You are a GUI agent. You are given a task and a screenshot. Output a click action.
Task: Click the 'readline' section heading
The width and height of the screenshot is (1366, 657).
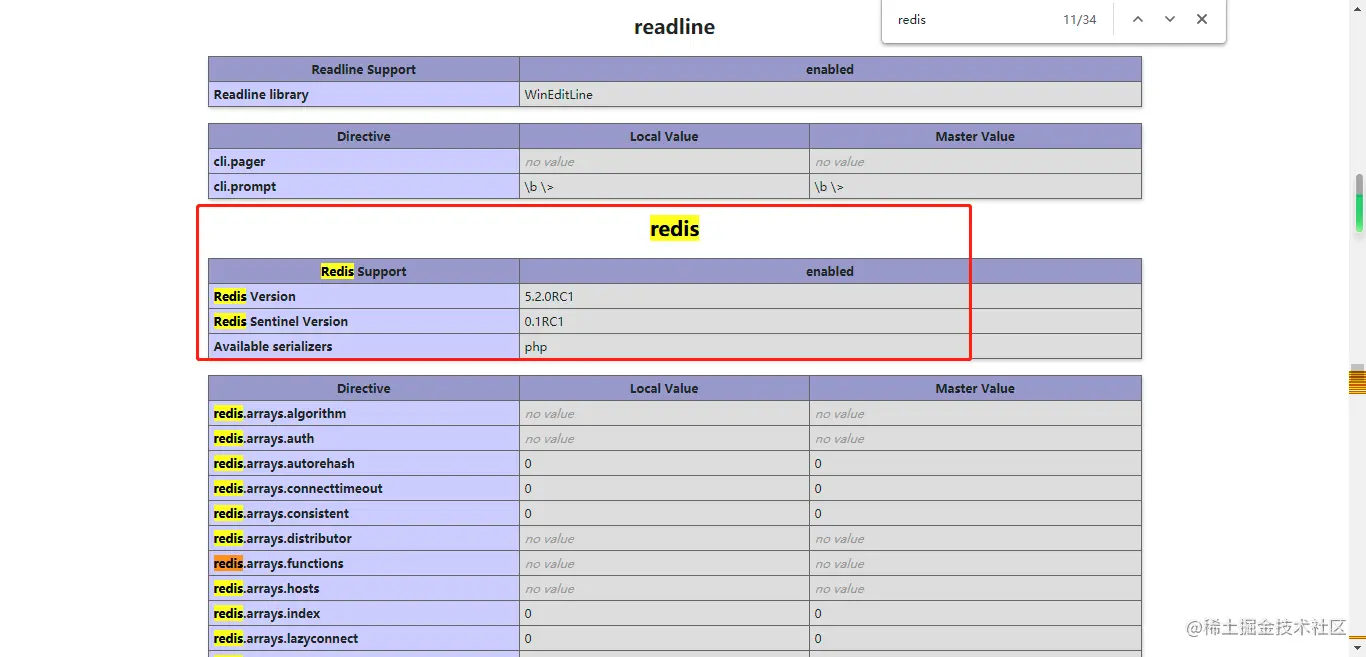pyautogui.click(x=674, y=27)
